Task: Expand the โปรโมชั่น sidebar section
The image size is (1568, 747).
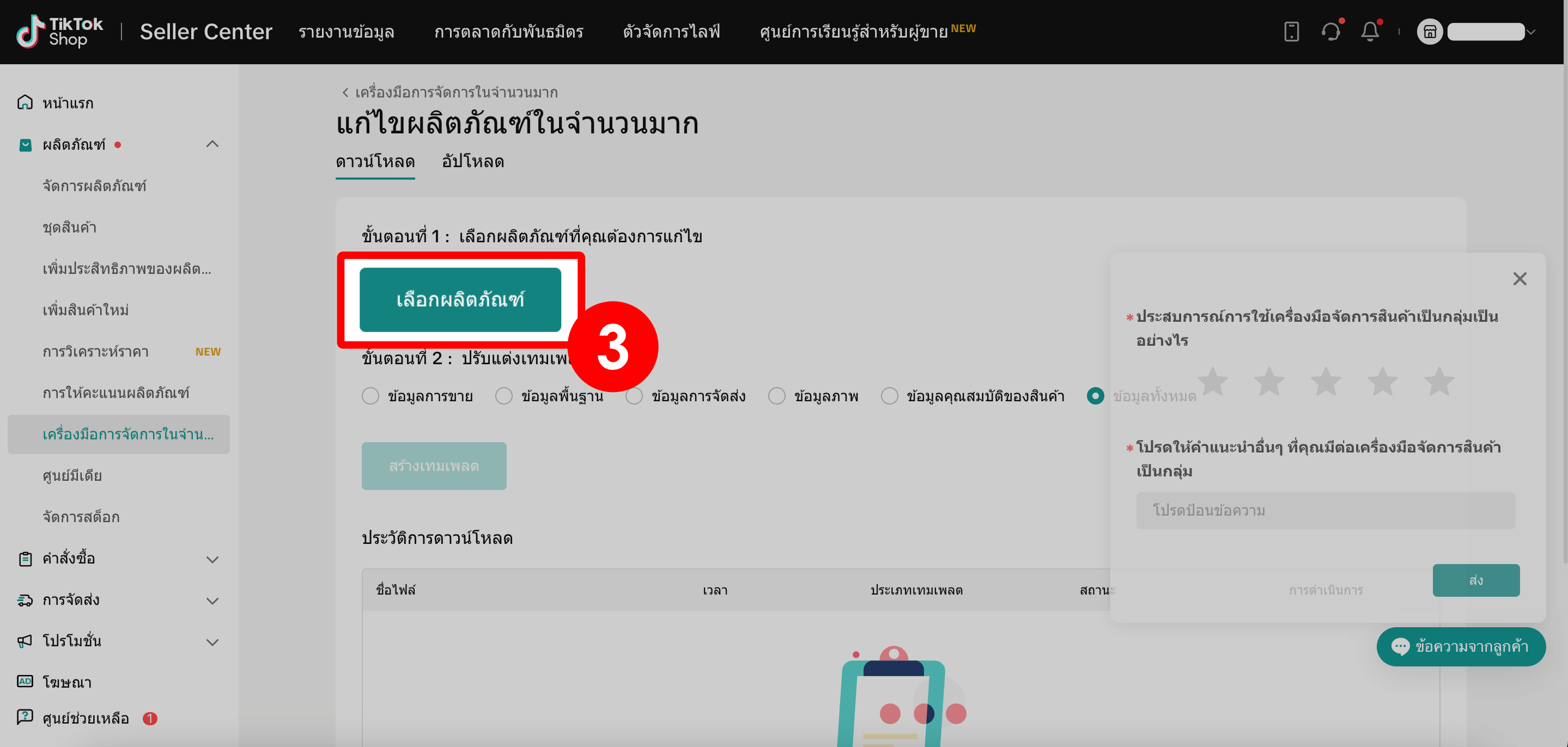Action: [212, 642]
